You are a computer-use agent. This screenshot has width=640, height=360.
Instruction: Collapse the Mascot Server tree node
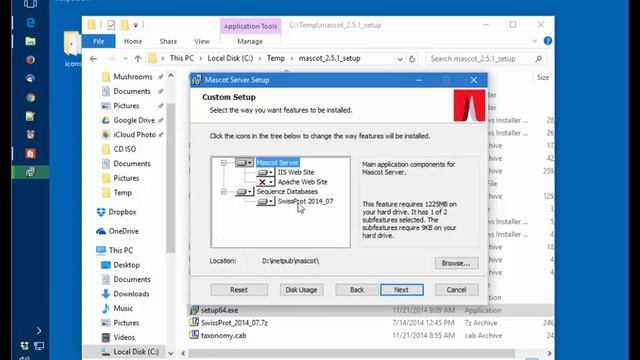tap(224, 162)
